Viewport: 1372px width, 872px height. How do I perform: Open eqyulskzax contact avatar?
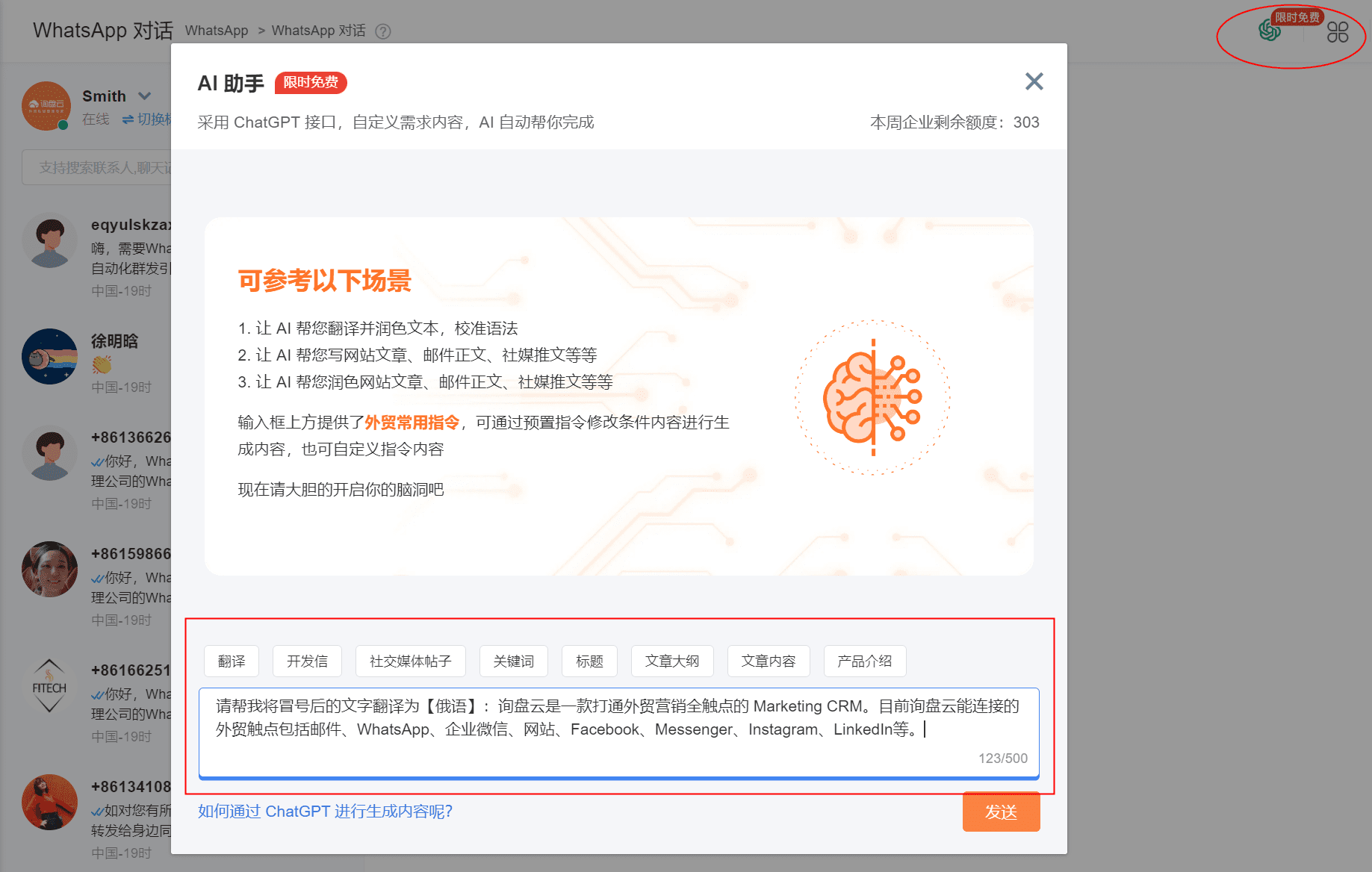coord(50,240)
